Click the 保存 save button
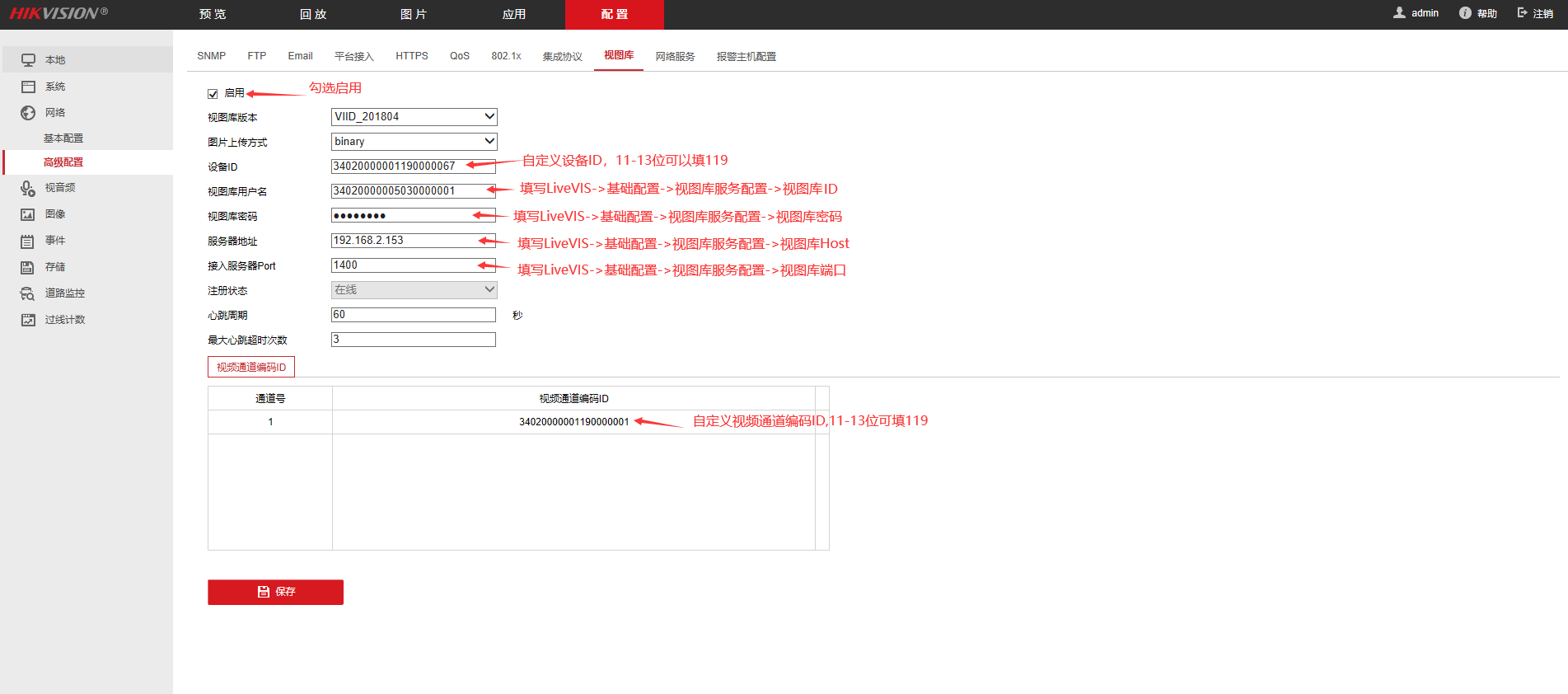 (x=275, y=592)
